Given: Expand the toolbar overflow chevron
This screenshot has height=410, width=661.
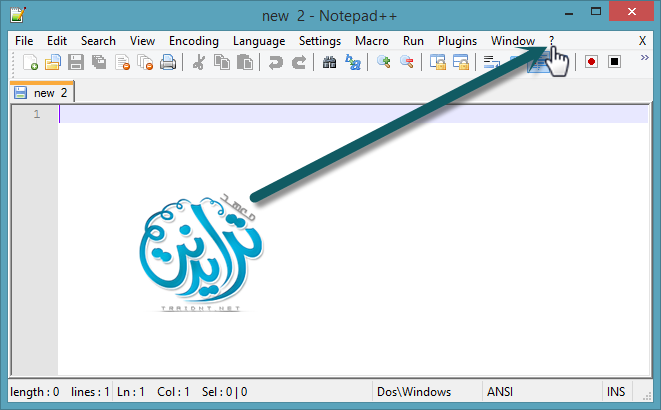Looking at the screenshot, I should coord(644,58).
